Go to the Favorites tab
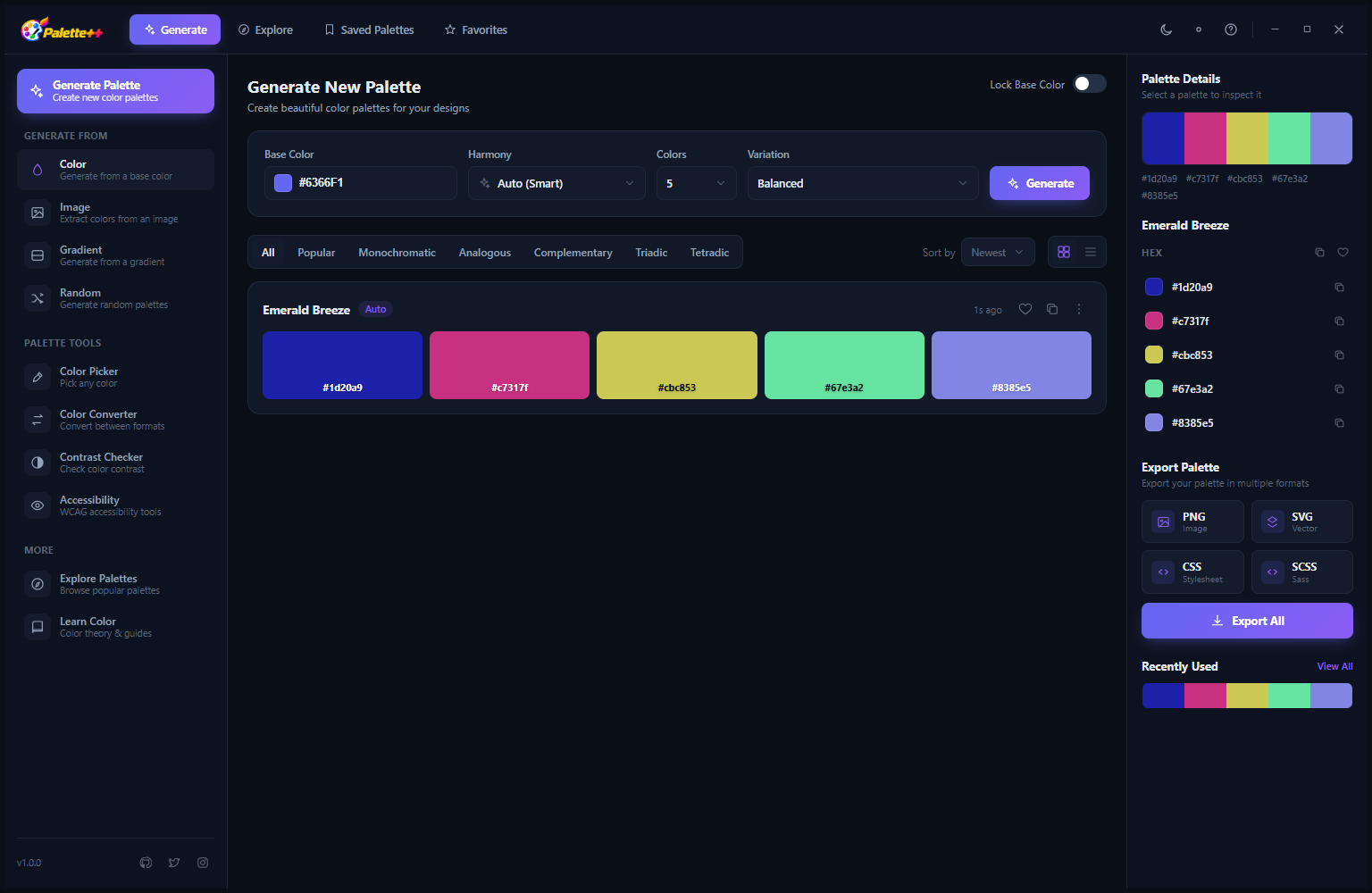 tap(476, 29)
